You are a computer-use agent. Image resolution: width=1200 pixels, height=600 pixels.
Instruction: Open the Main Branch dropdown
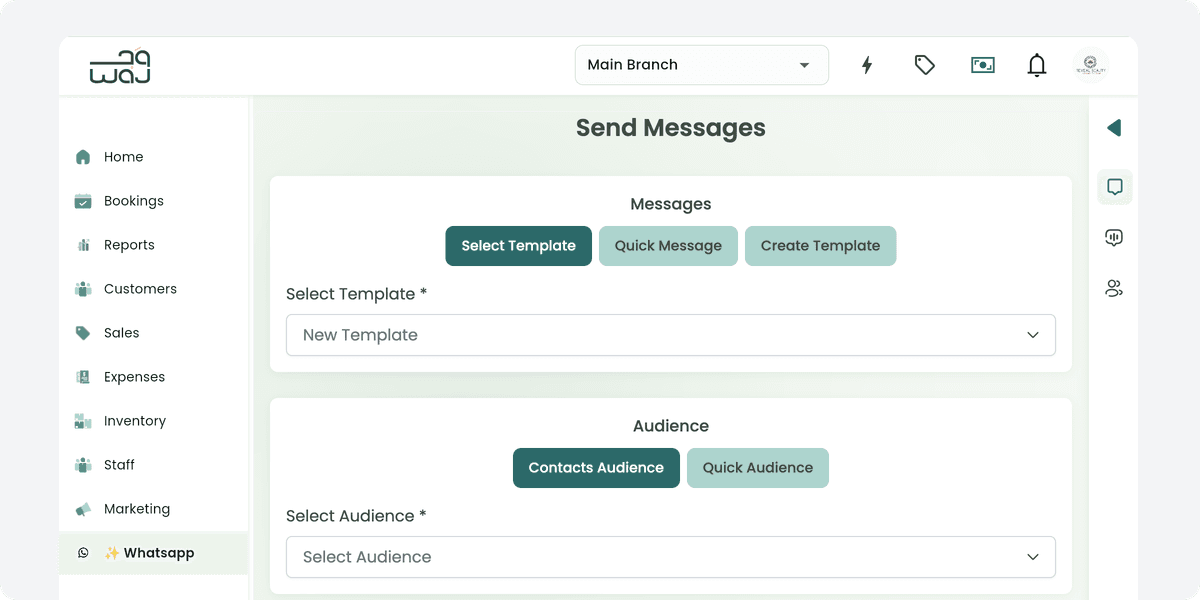(x=701, y=64)
